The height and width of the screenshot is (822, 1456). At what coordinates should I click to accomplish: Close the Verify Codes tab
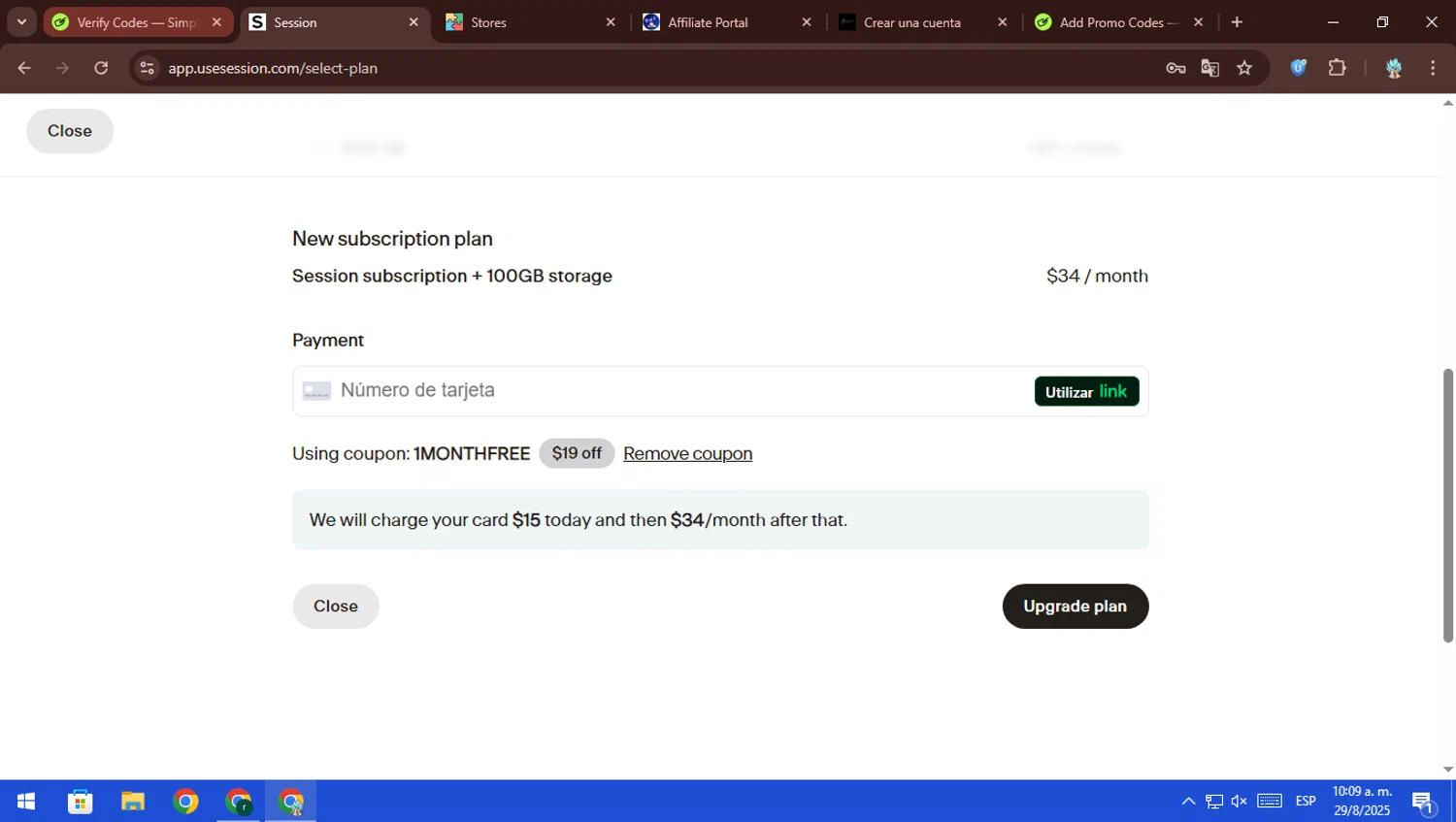pos(216,22)
